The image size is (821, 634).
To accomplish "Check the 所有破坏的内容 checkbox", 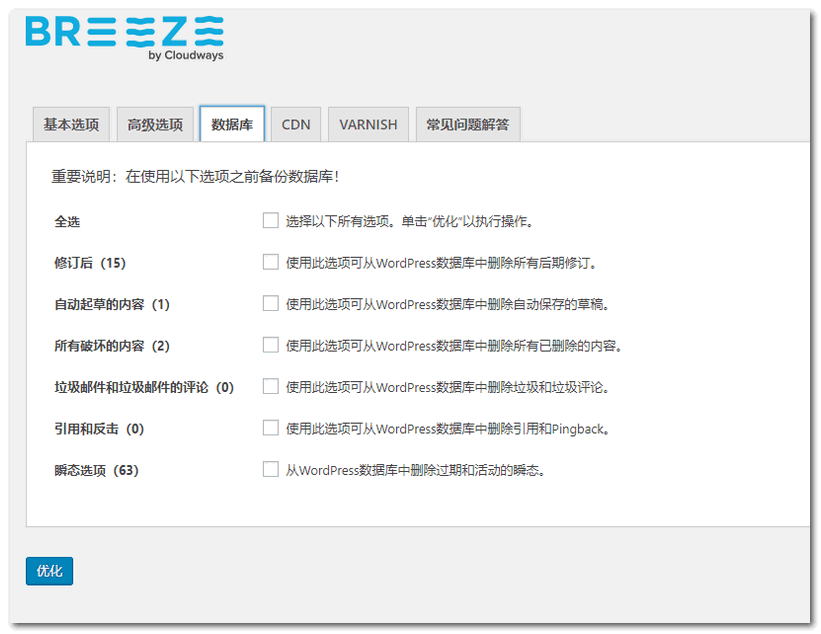I will click(270, 345).
